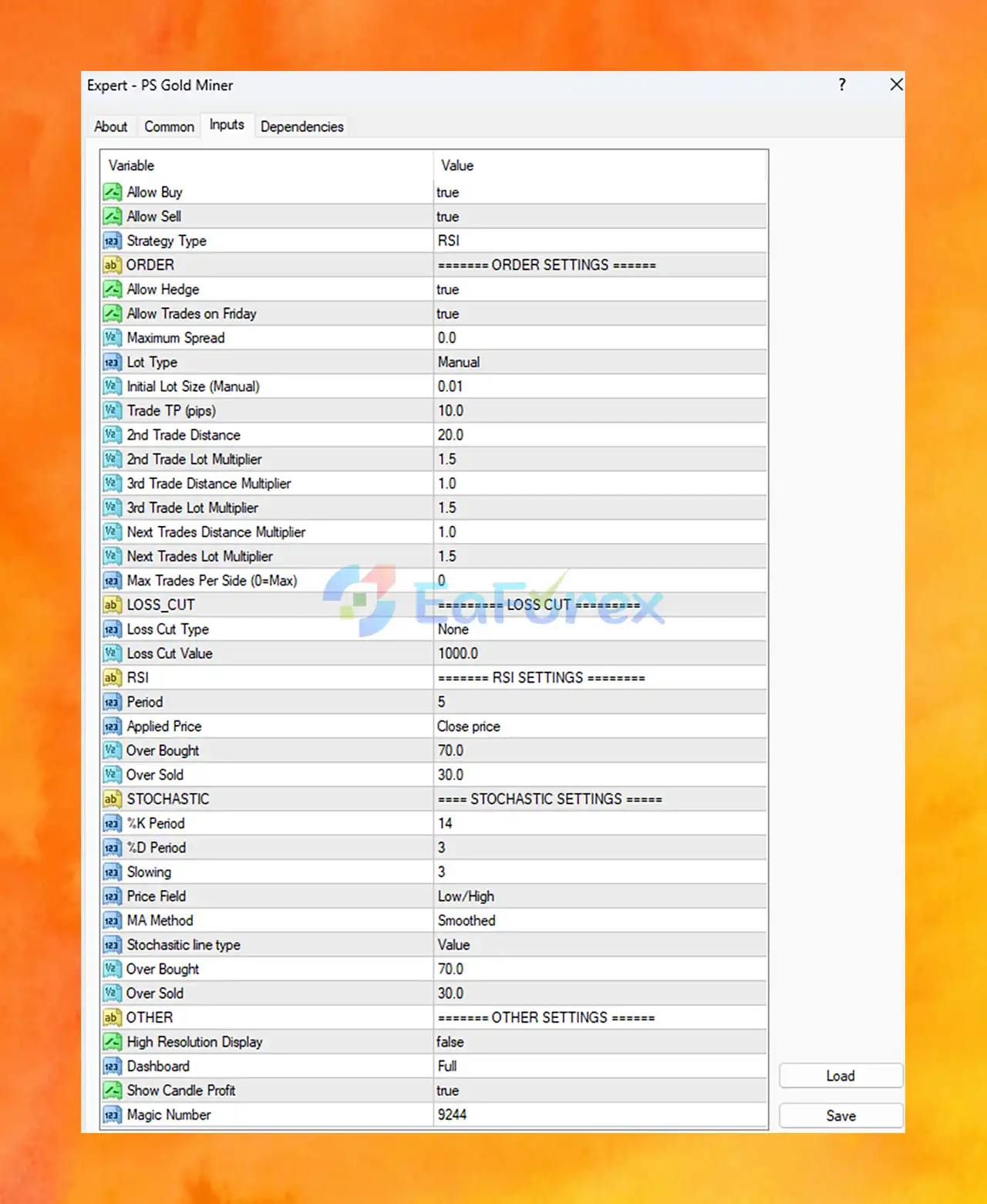Click the MA Method row icon
Viewport: 987px width, 1204px height.
click(x=113, y=921)
